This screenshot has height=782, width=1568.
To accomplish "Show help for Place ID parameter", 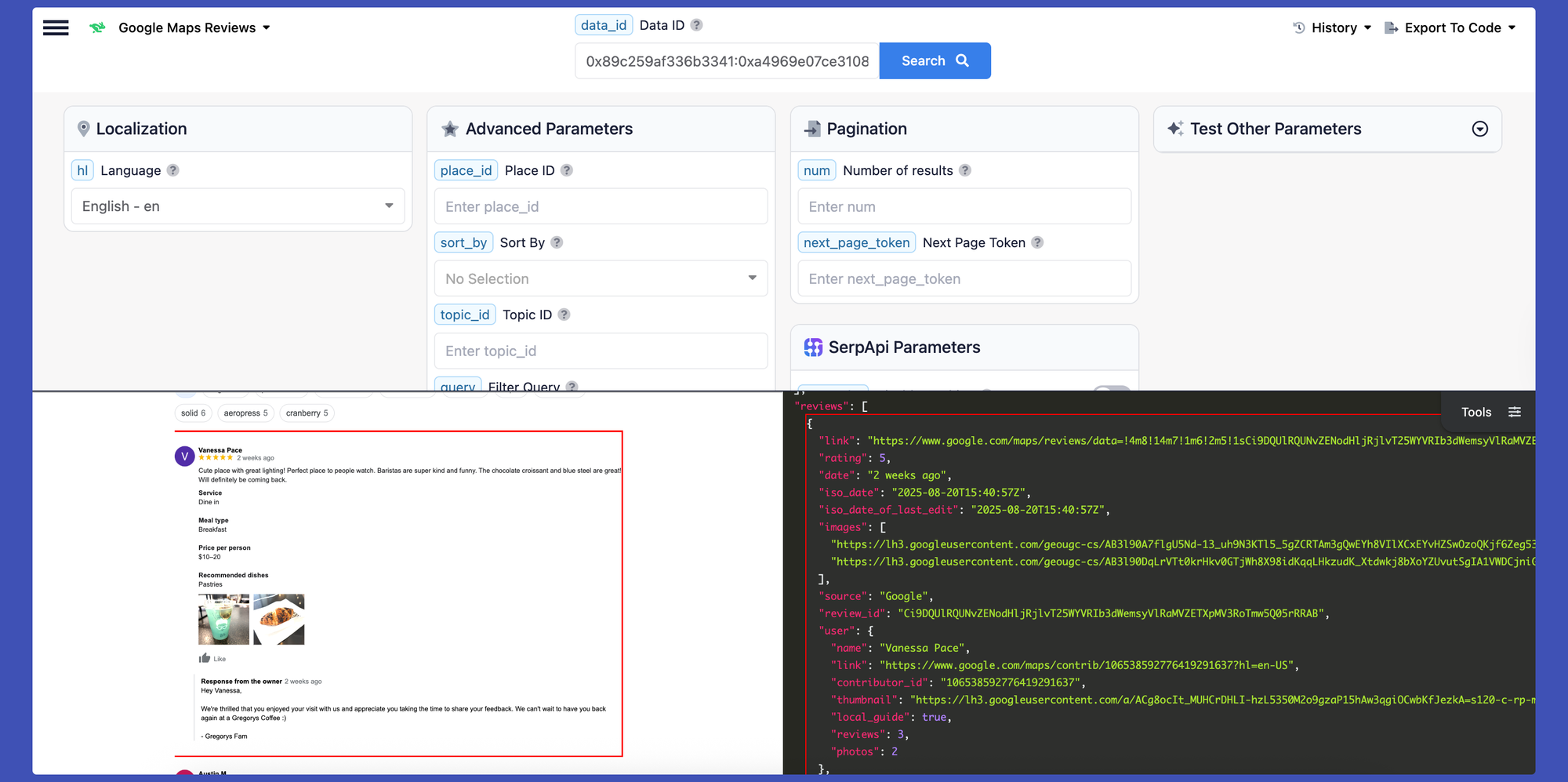I will (567, 170).
